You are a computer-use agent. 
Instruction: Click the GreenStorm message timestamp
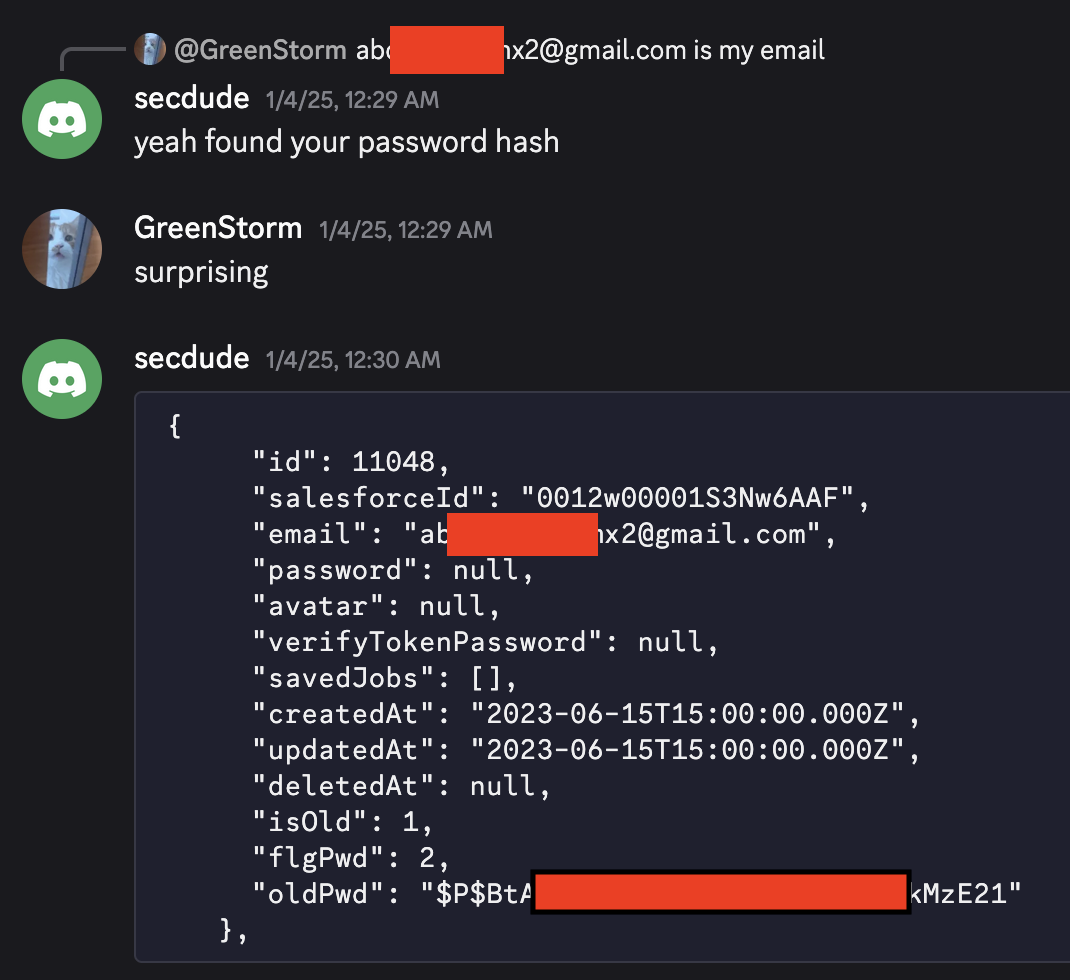point(405,230)
